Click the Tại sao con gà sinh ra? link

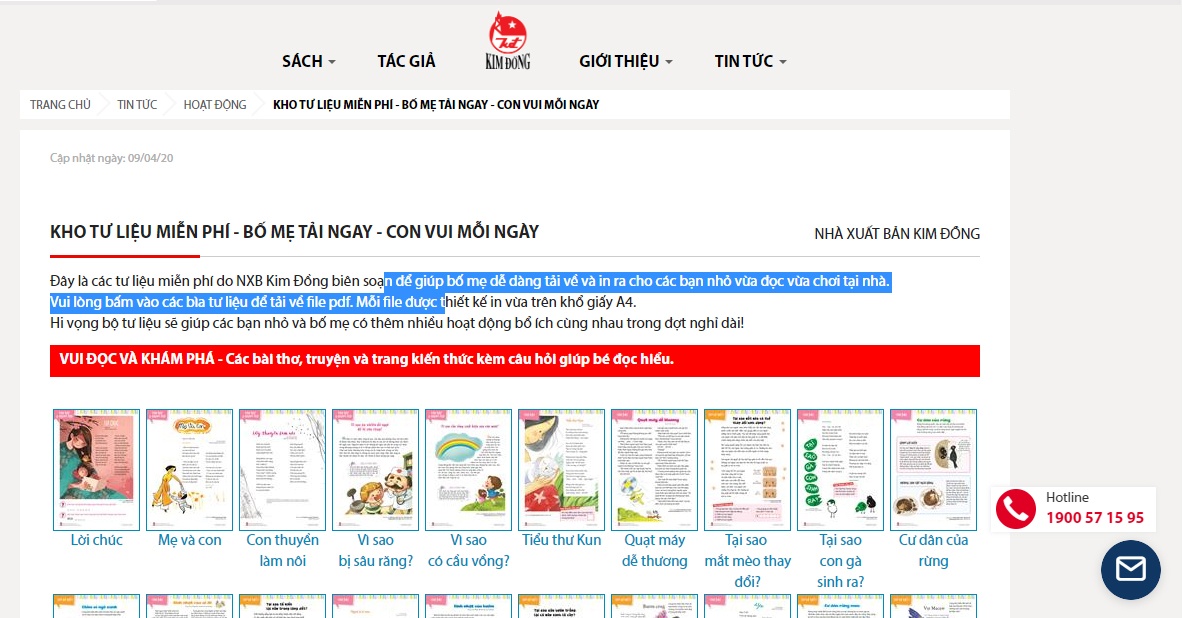coord(841,561)
